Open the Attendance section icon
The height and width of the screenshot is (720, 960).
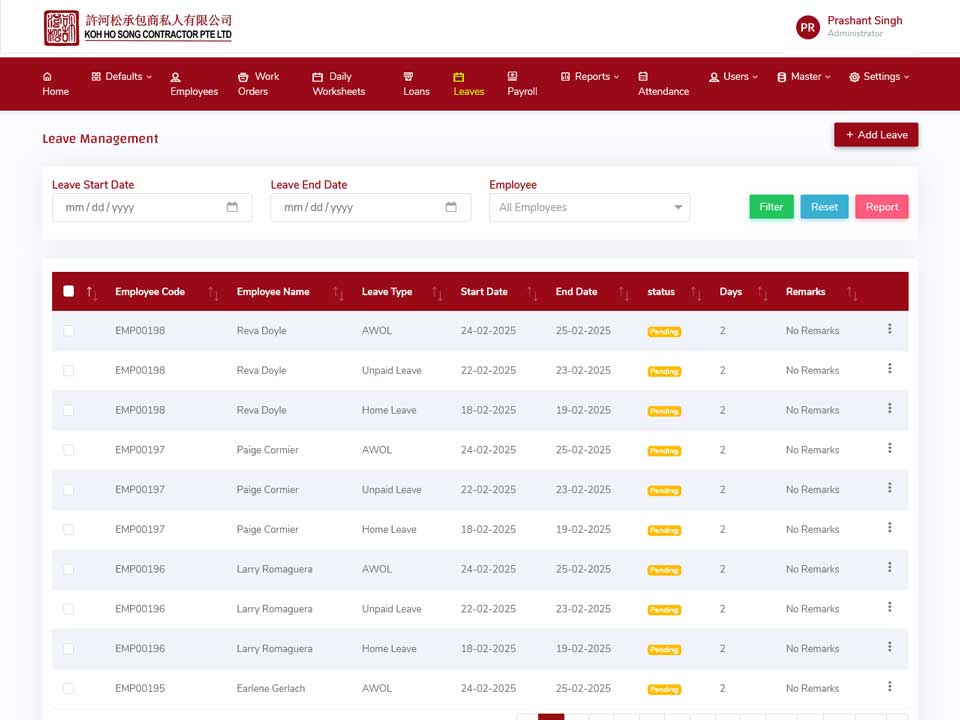(643, 77)
